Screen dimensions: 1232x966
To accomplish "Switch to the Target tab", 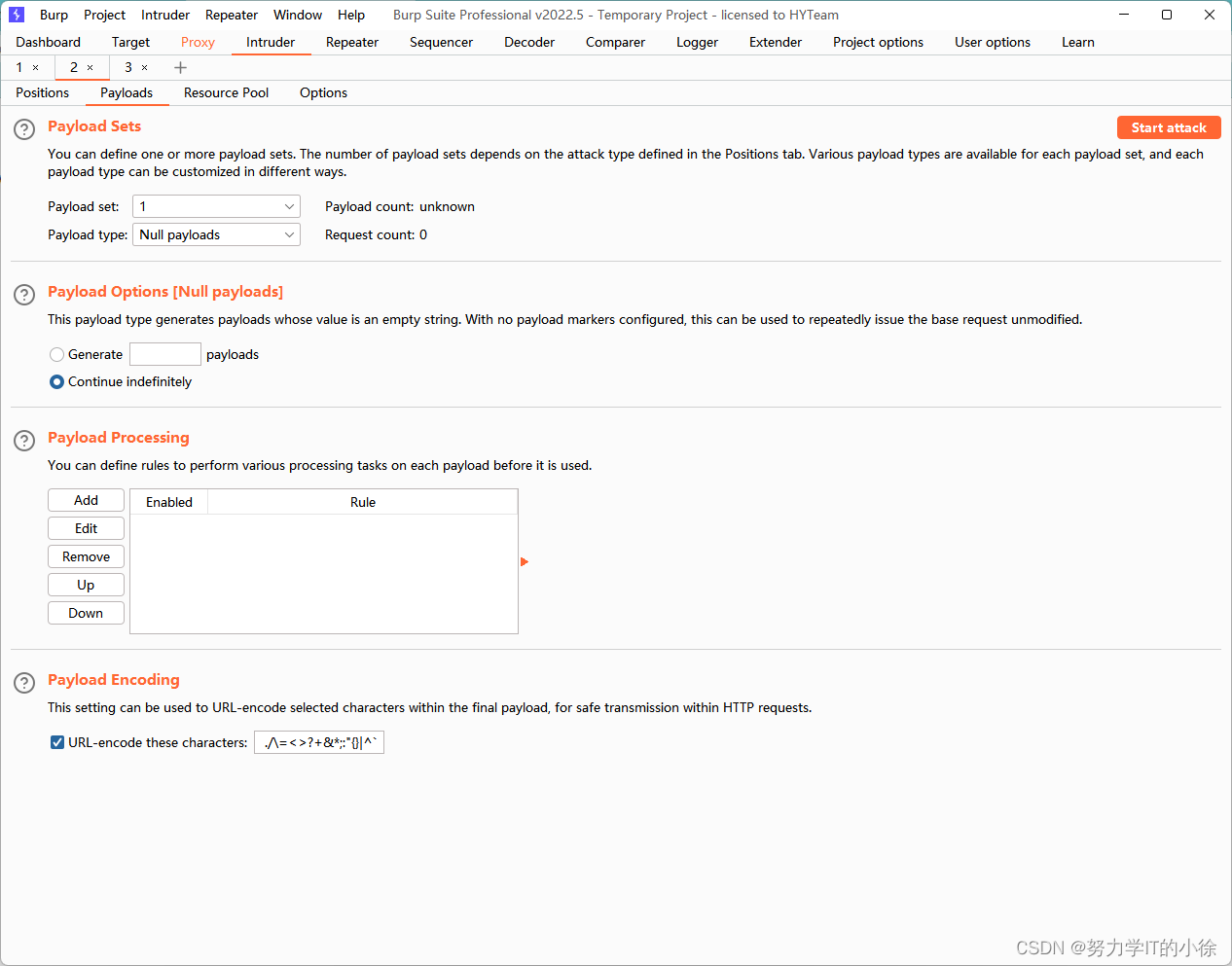I will coord(130,42).
